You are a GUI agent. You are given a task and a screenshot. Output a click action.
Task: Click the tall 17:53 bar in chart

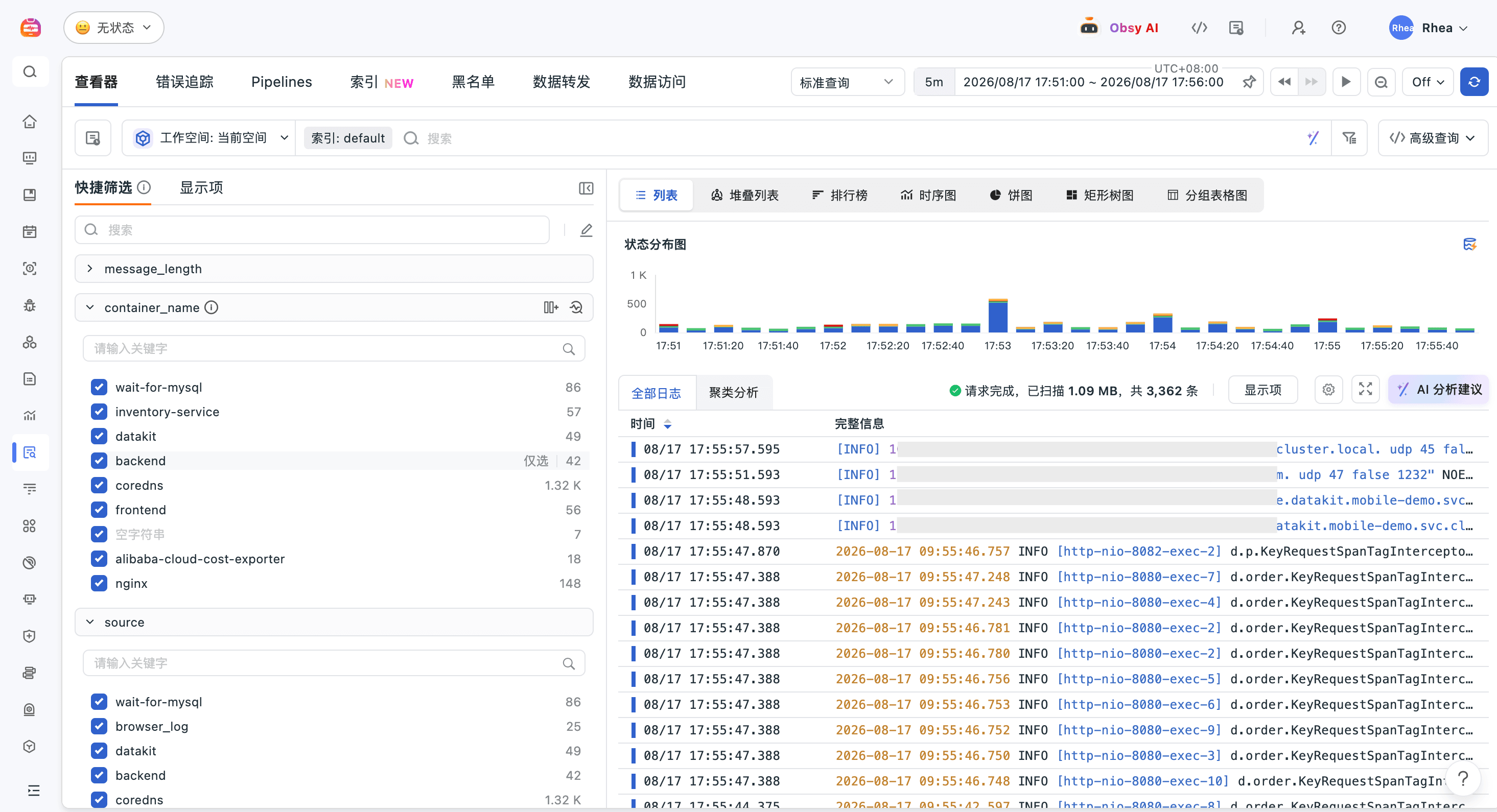(x=998, y=316)
